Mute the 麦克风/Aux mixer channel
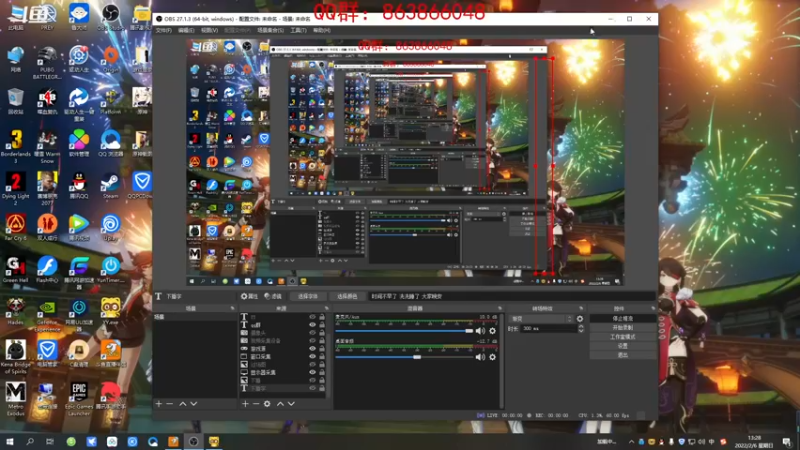Screen dimensions: 800x450 (x=480, y=331)
